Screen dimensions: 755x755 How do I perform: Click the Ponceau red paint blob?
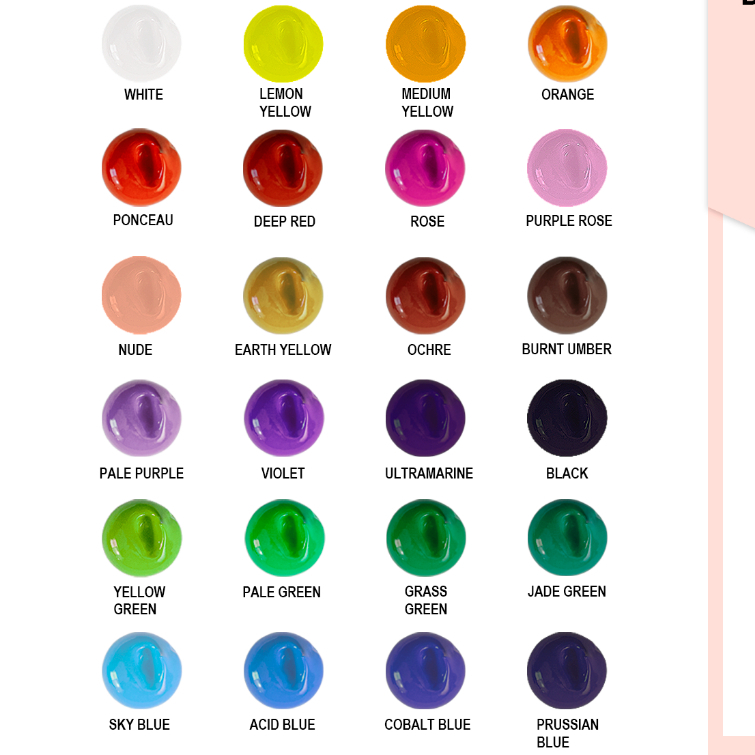tap(142, 168)
